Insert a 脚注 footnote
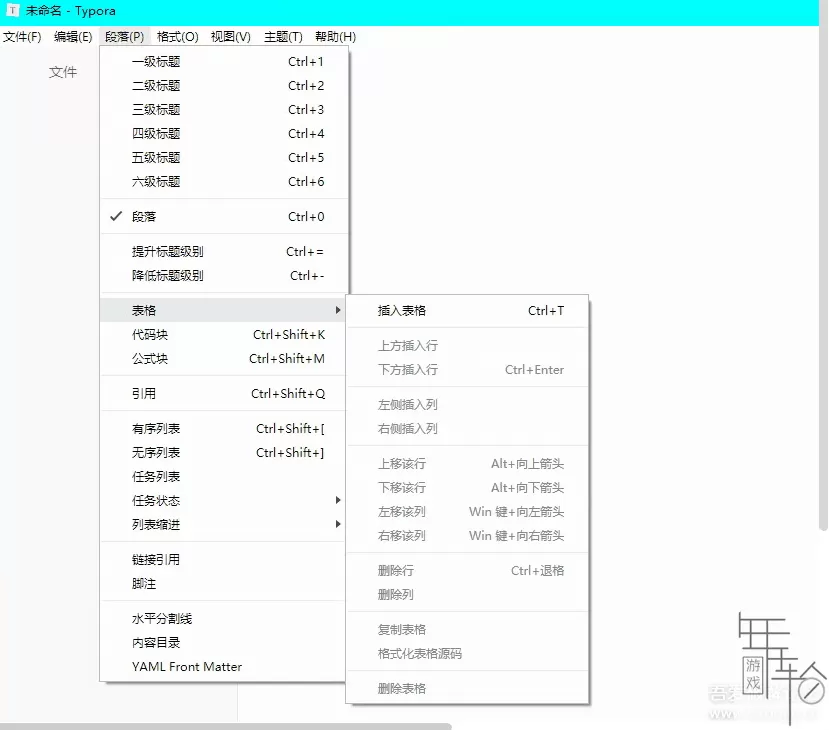This screenshot has width=829, height=730. (x=224, y=584)
